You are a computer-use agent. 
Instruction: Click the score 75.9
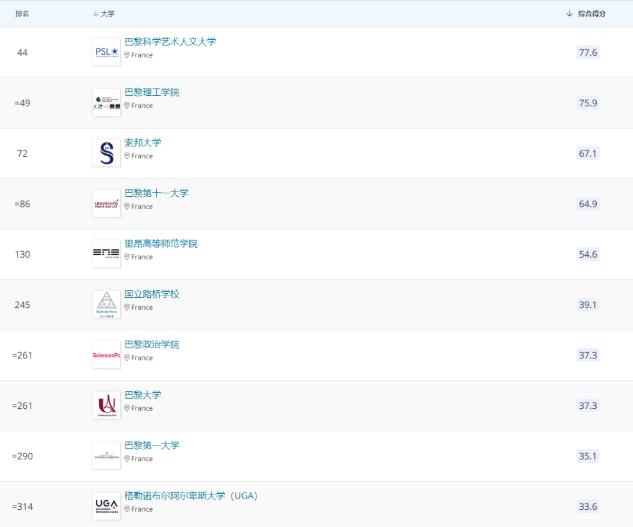pyautogui.click(x=588, y=103)
